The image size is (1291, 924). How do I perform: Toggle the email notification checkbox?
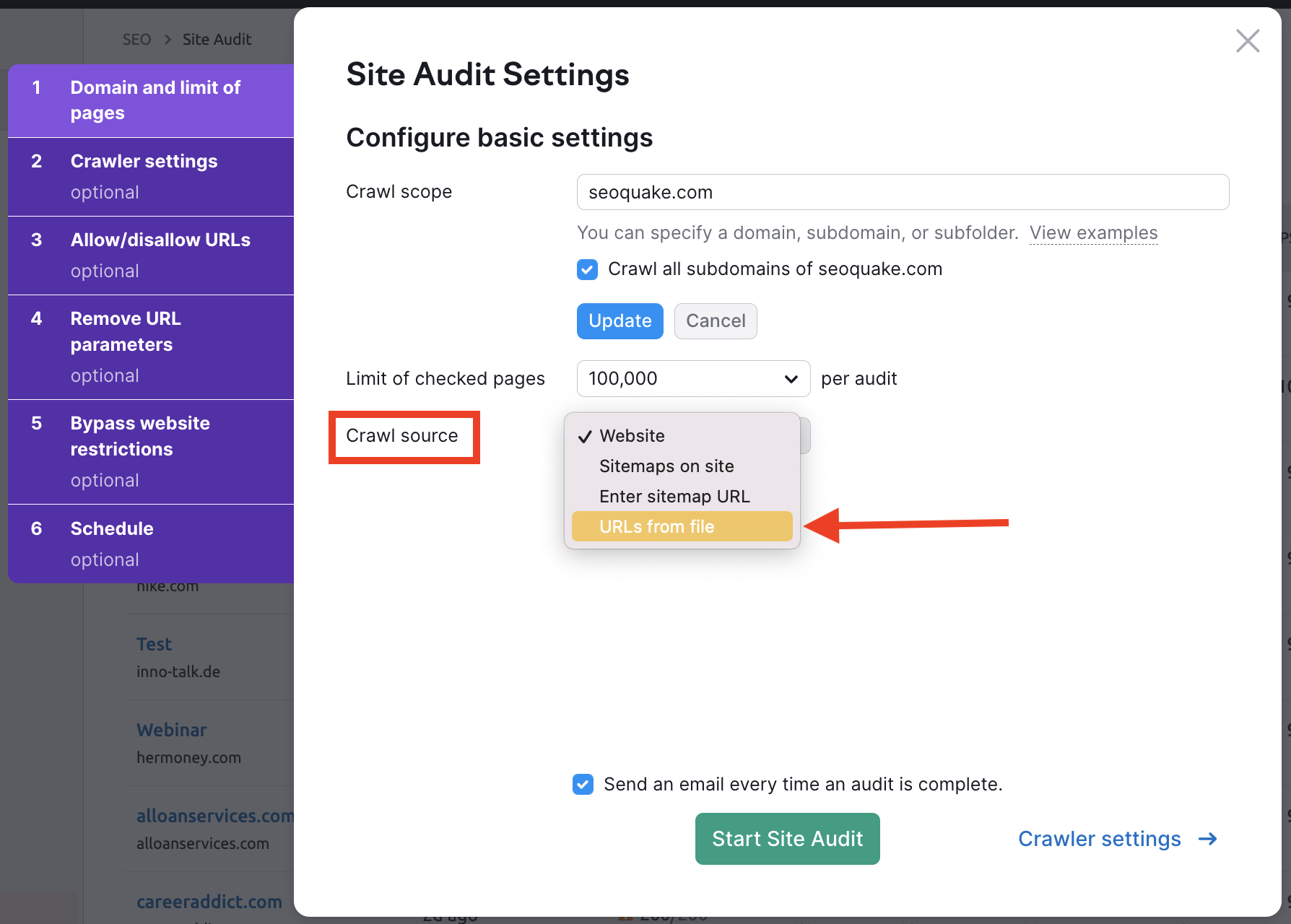coord(583,784)
